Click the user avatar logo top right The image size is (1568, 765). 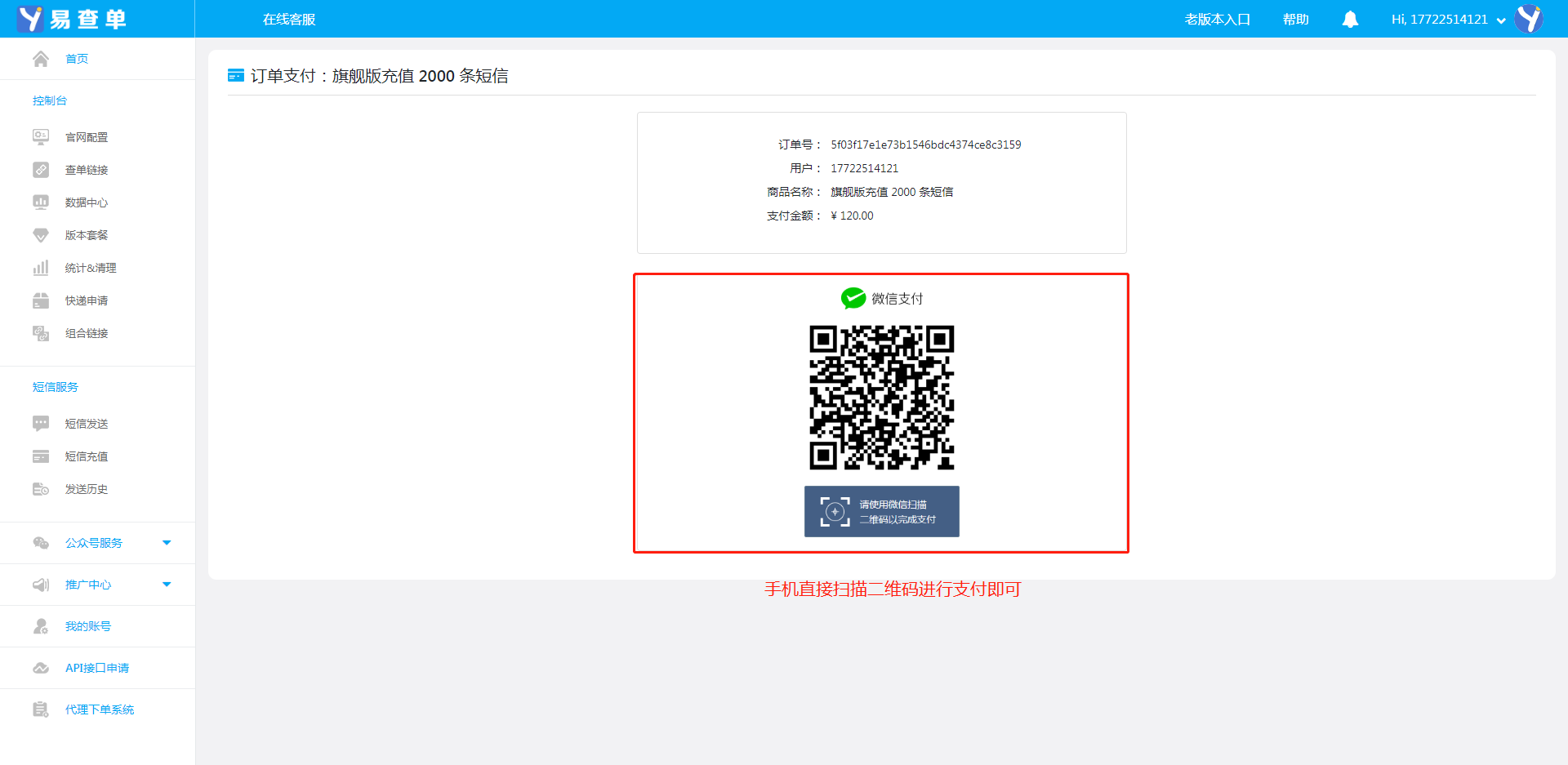point(1529,19)
